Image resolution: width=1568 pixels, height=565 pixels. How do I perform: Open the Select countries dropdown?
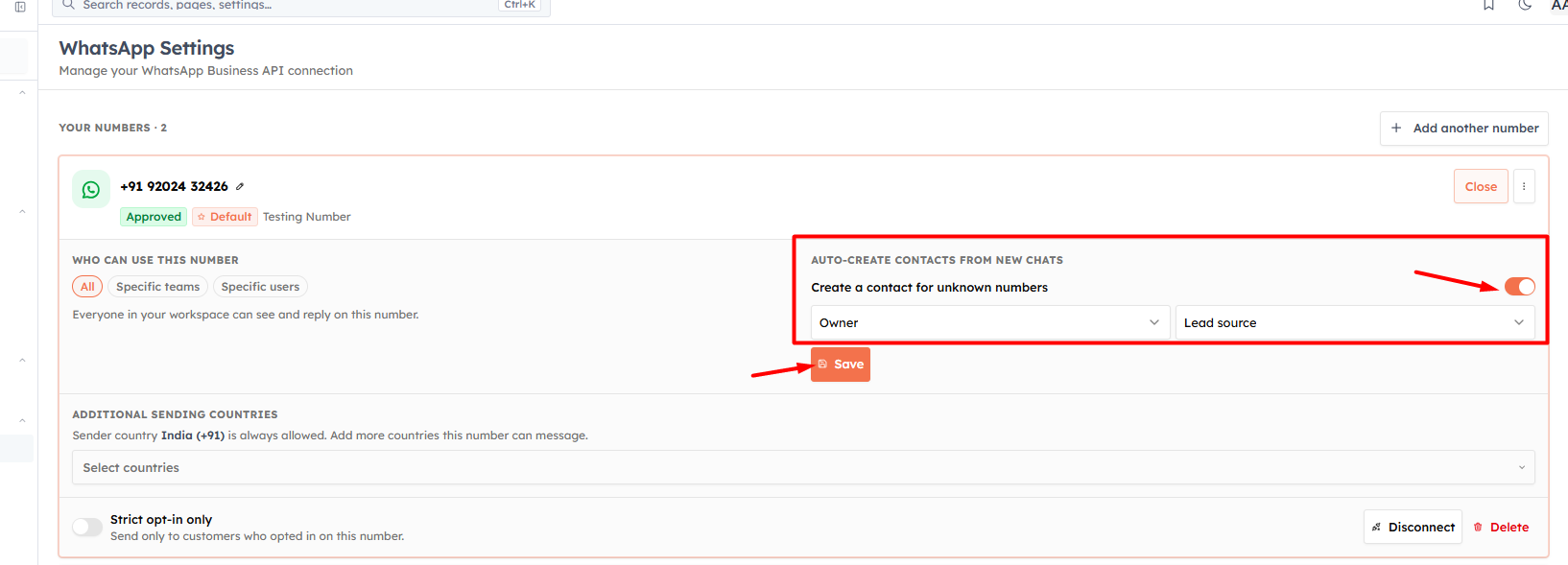(803, 467)
